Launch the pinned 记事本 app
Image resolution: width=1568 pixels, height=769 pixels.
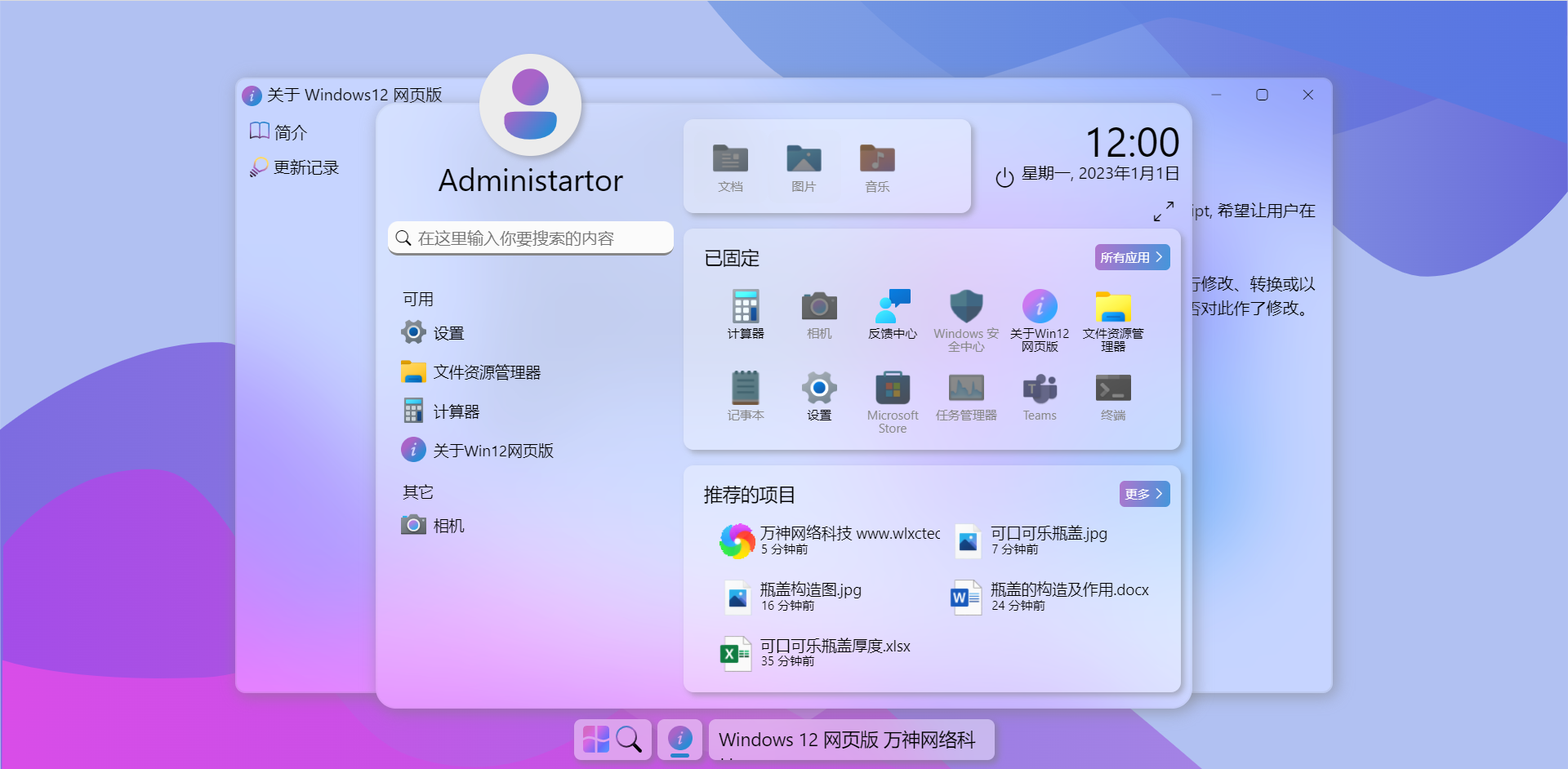(x=746, y=396)
